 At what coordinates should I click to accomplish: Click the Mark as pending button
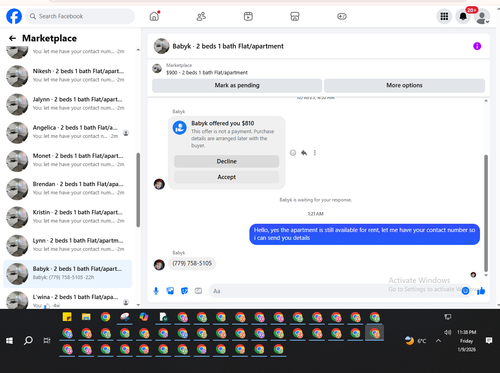pyautogui.click(x=237, y=85)
